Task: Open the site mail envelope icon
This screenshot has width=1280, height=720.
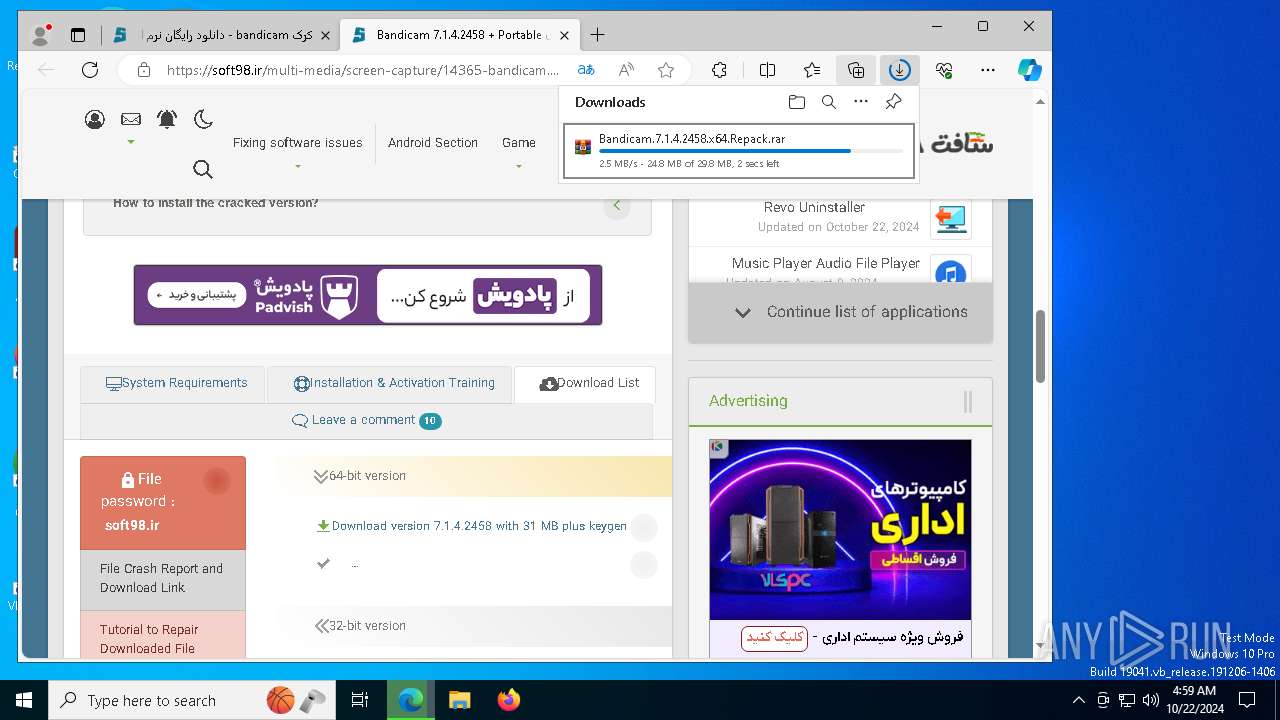Action: tap(131, 120)
